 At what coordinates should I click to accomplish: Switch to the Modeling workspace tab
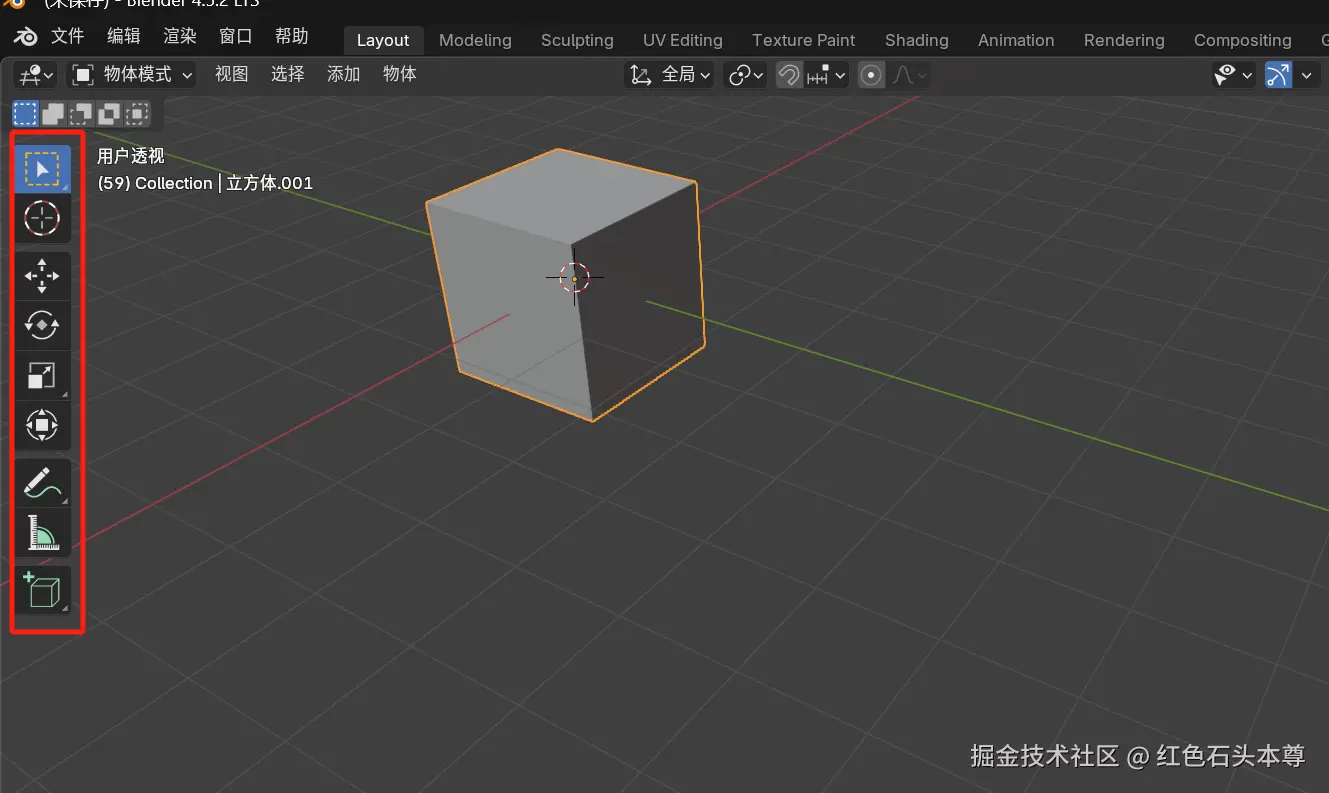click(475, 41)
